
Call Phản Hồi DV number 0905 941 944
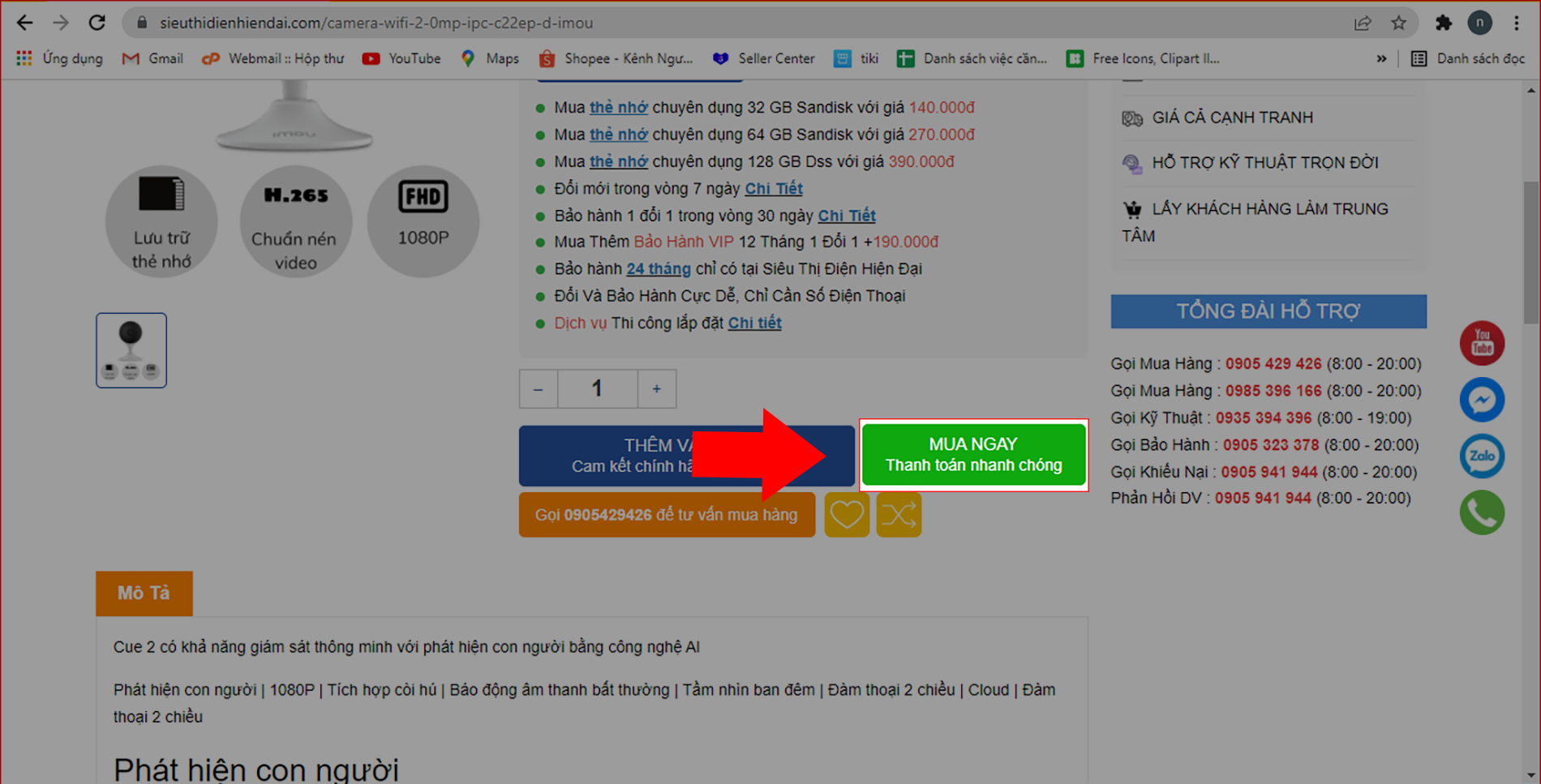tap(1263, 499)
